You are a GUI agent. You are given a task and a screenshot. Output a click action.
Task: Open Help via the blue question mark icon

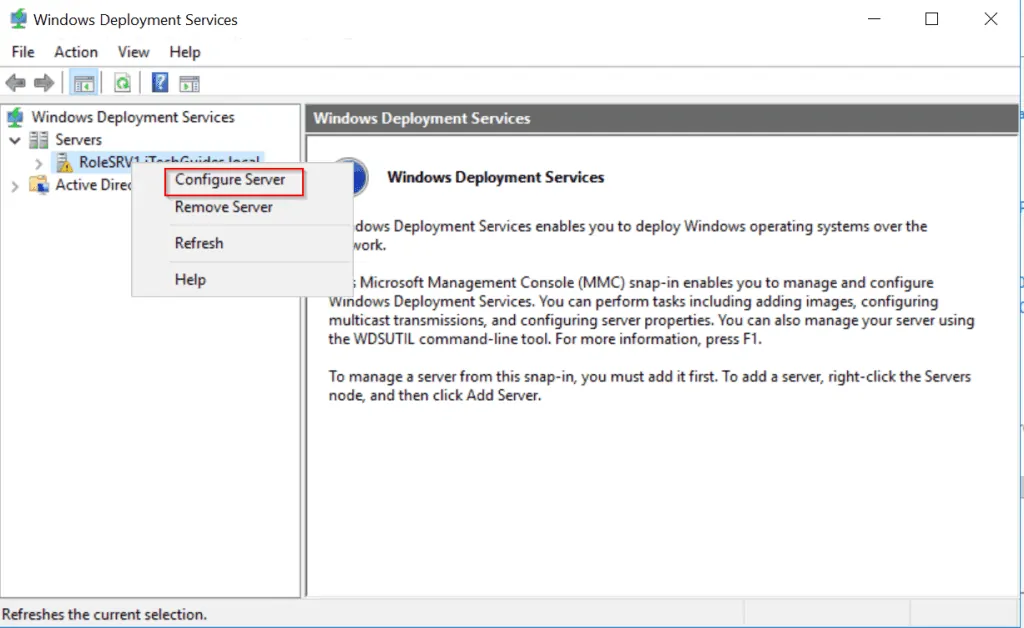(160, 83)
